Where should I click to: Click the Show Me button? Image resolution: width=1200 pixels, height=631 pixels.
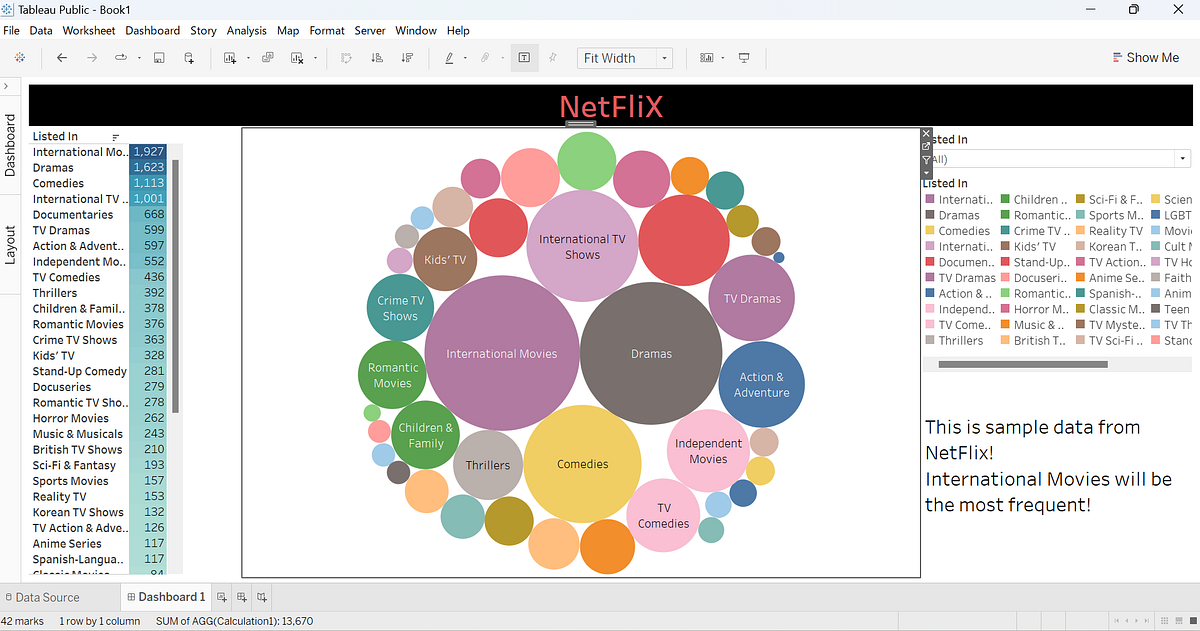tap(1146, 57)
